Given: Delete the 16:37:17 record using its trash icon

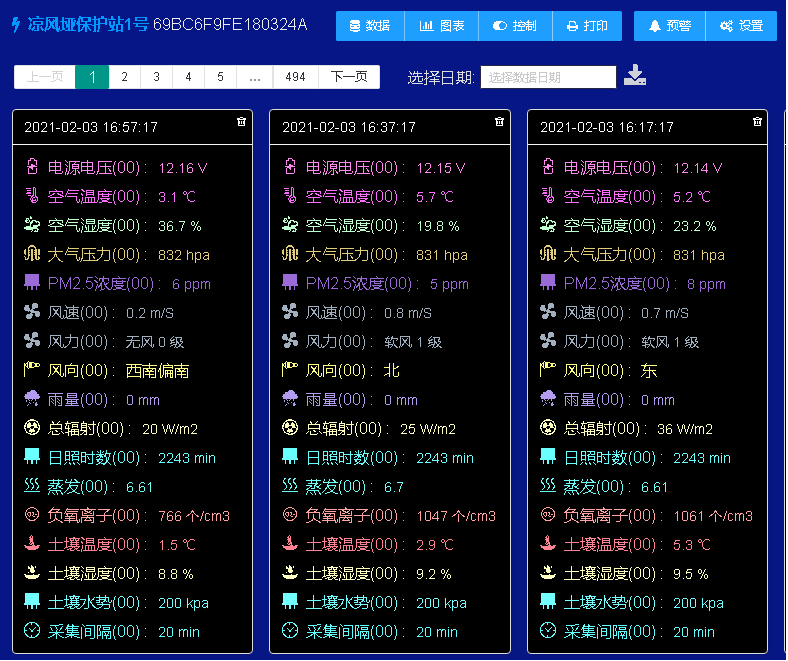Looking at the screenshot, I should (x=499, y=121).
